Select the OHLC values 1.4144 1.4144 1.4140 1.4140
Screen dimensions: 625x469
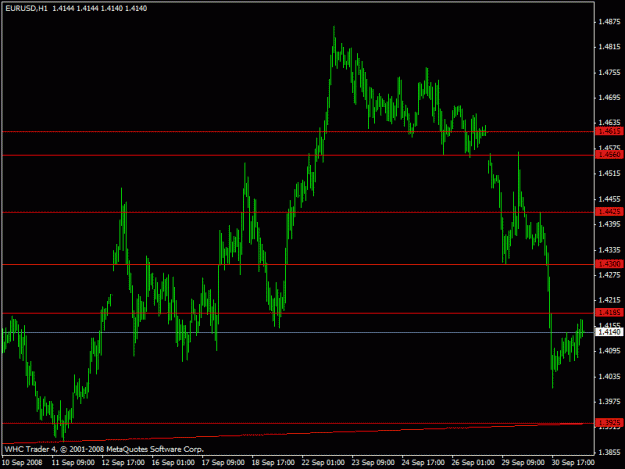pyautogui.click(x=100, y=8)
